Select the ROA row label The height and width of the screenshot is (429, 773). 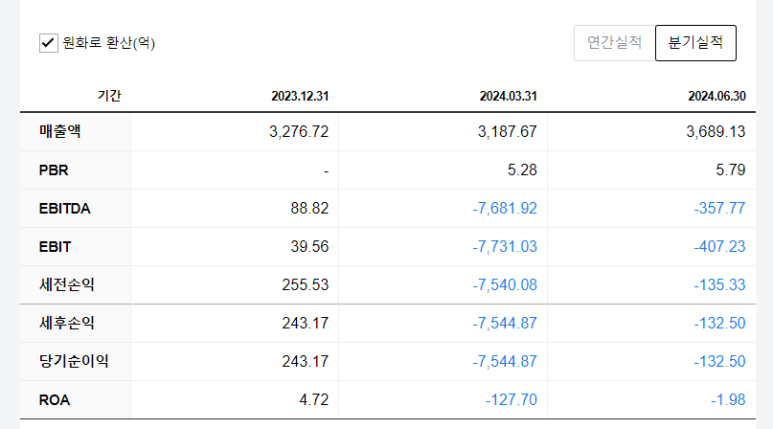pyautogui.click(x=54, y=400)
